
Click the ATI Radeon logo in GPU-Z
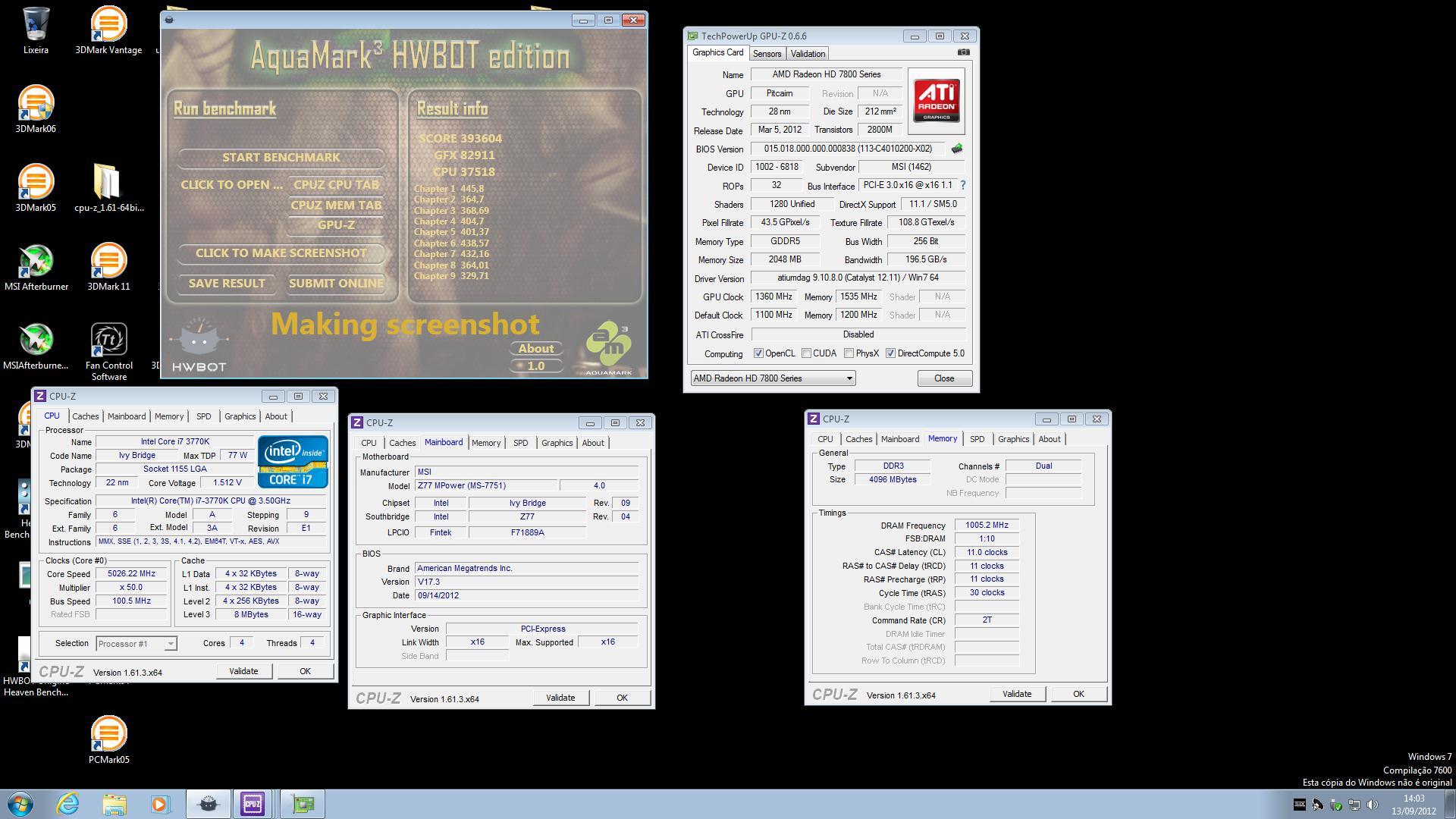(x=937, y=101)
